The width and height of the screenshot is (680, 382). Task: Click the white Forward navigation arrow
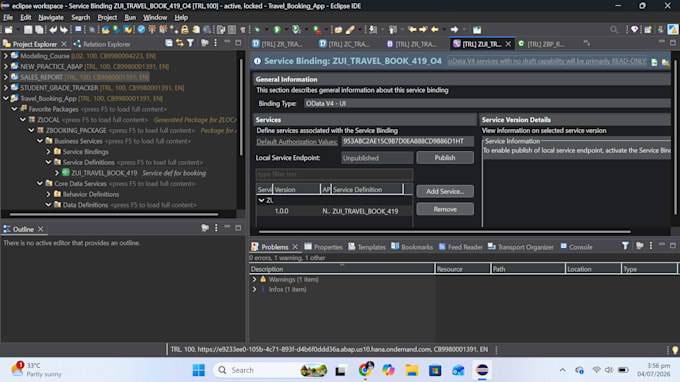(454, 29)
